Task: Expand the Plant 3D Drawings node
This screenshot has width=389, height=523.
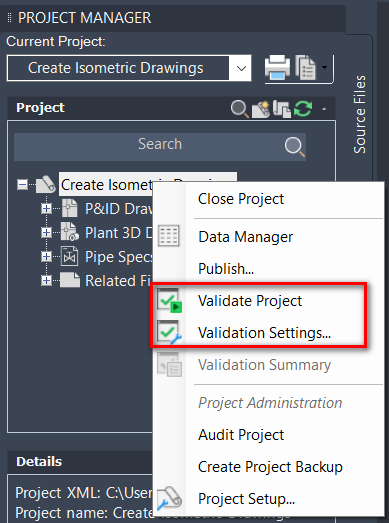Action: (46, 232)
